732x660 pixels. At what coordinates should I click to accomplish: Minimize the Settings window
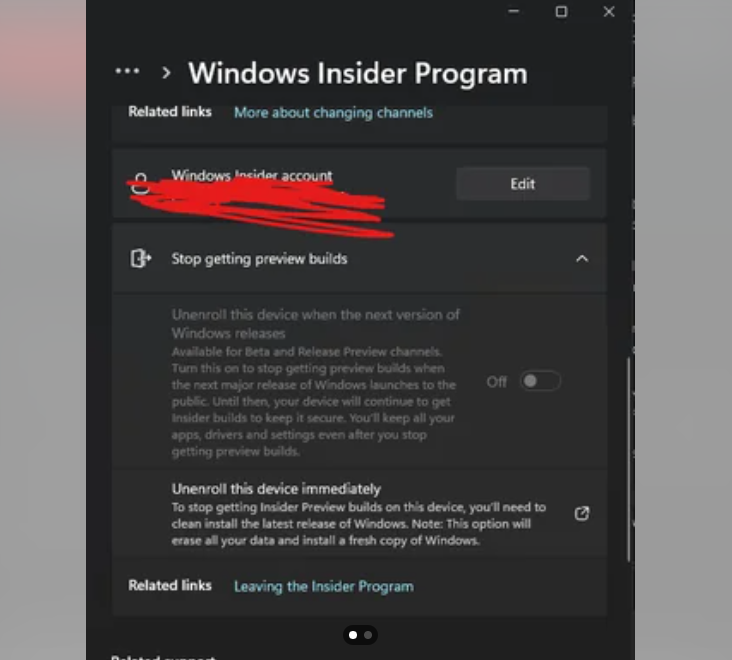514,11
